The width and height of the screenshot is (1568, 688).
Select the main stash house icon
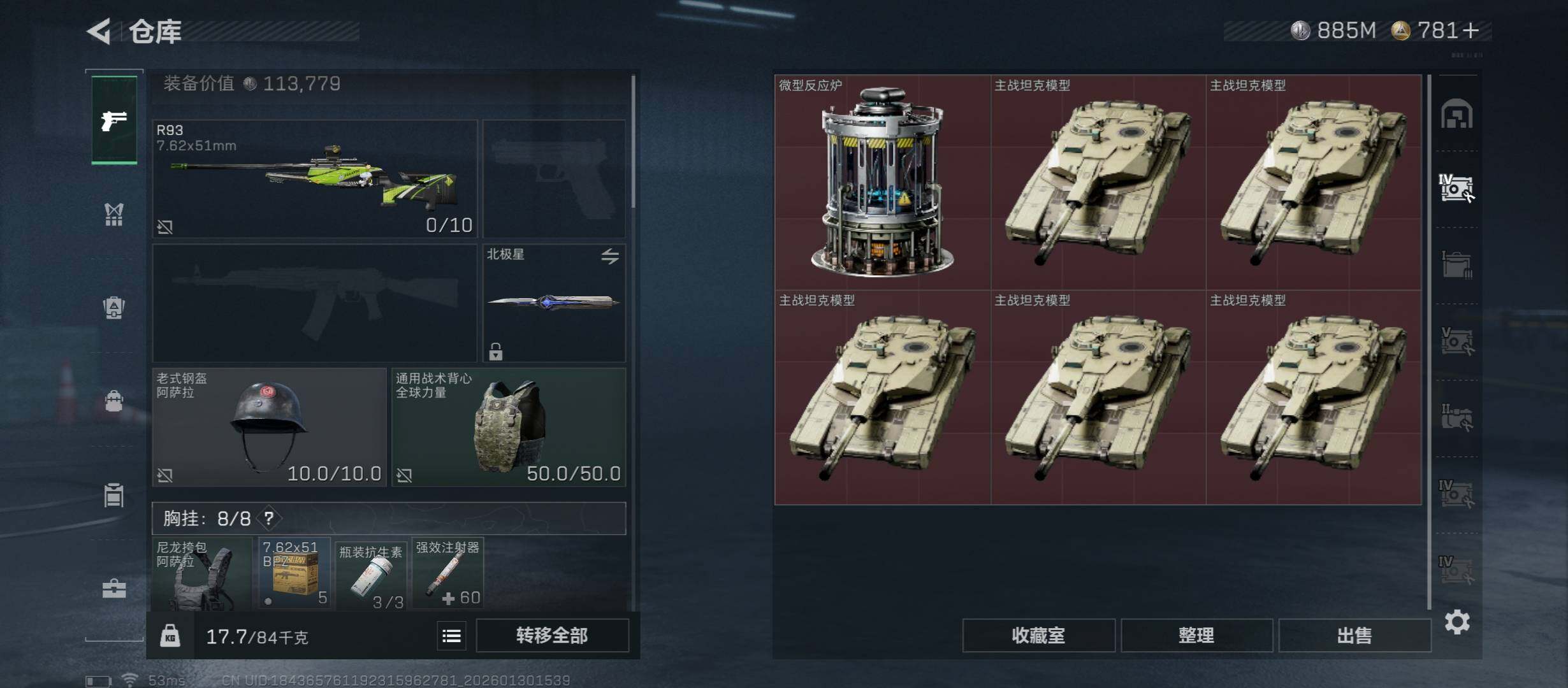(1456, 114)
